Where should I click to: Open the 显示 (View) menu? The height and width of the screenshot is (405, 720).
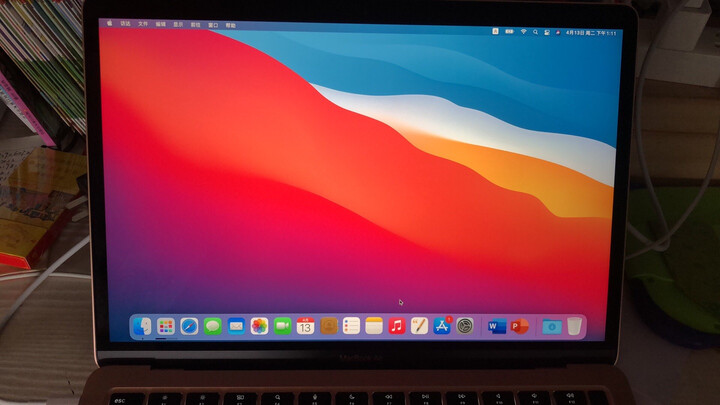[x=178, y=25]
